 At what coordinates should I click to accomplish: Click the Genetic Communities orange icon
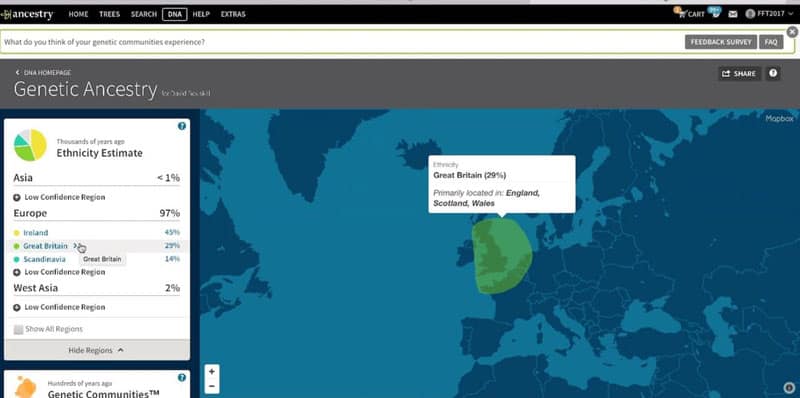coord(26,387)
